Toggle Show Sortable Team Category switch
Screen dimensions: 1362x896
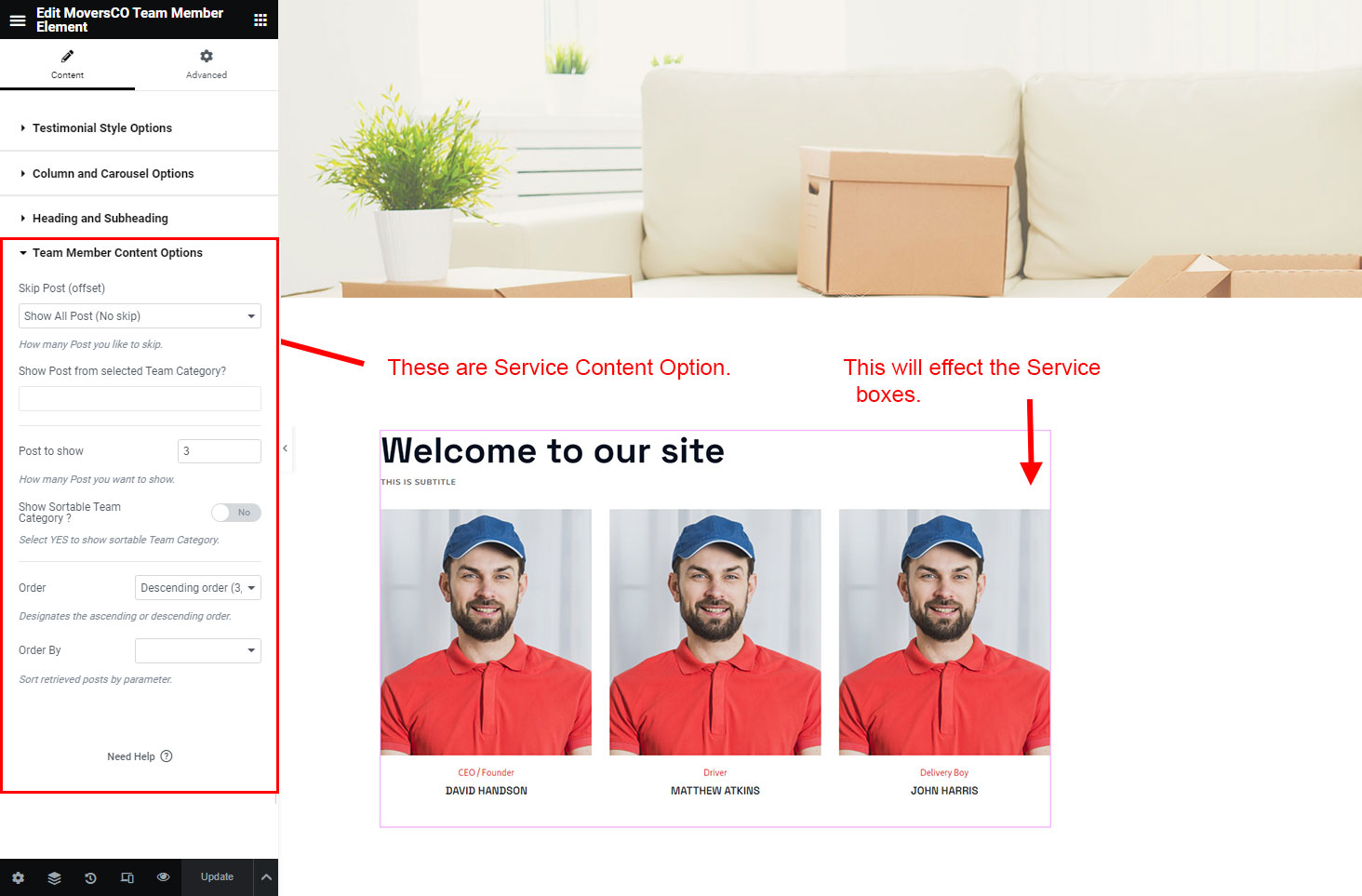(236, 513)
